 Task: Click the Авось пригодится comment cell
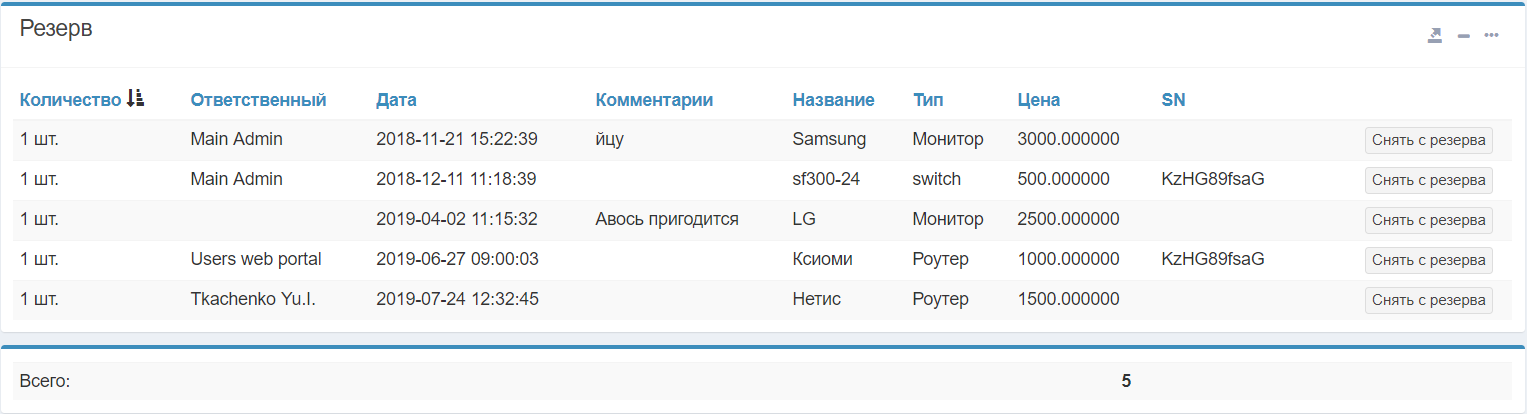click(x=667, y=219)
